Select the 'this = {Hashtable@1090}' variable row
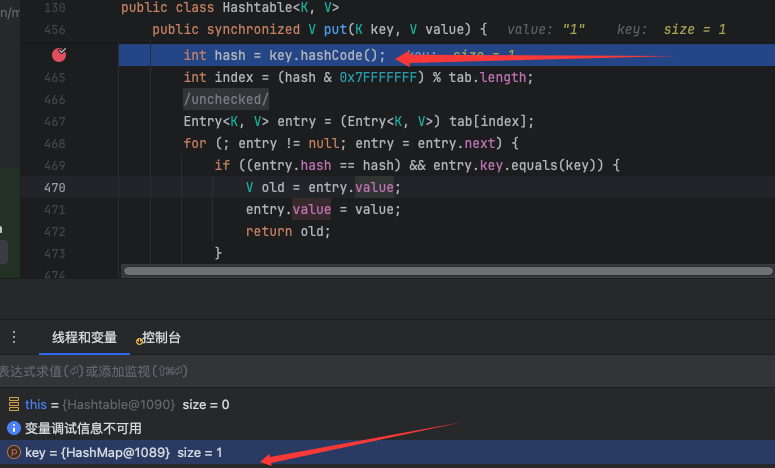775x468 pixels. (x=388, y=405)
